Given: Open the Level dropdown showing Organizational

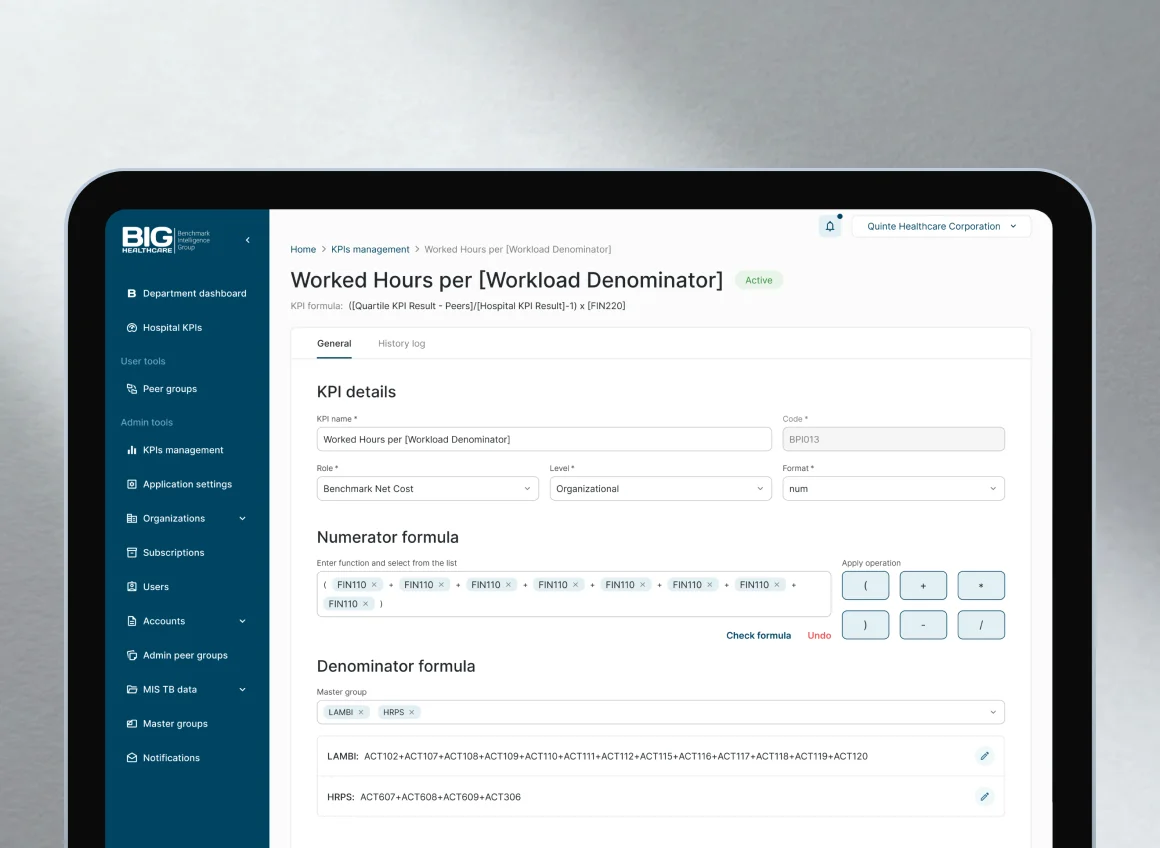Looking at the screenshot, I should 661,488.
